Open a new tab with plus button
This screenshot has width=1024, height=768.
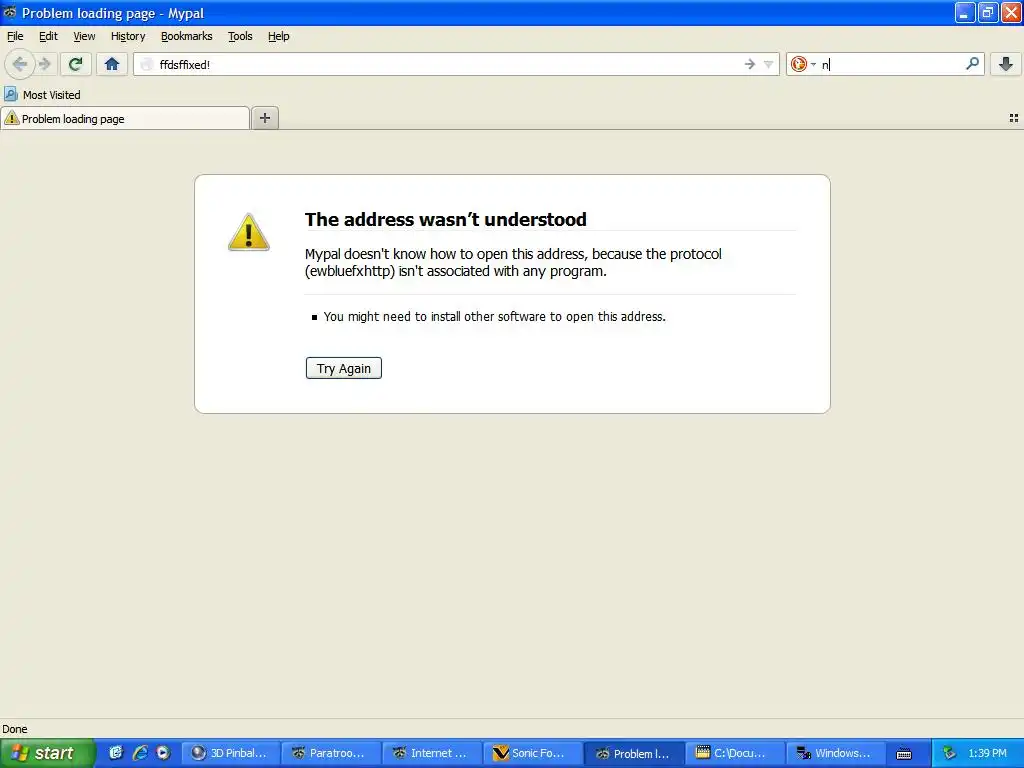(x=264, y=118)
